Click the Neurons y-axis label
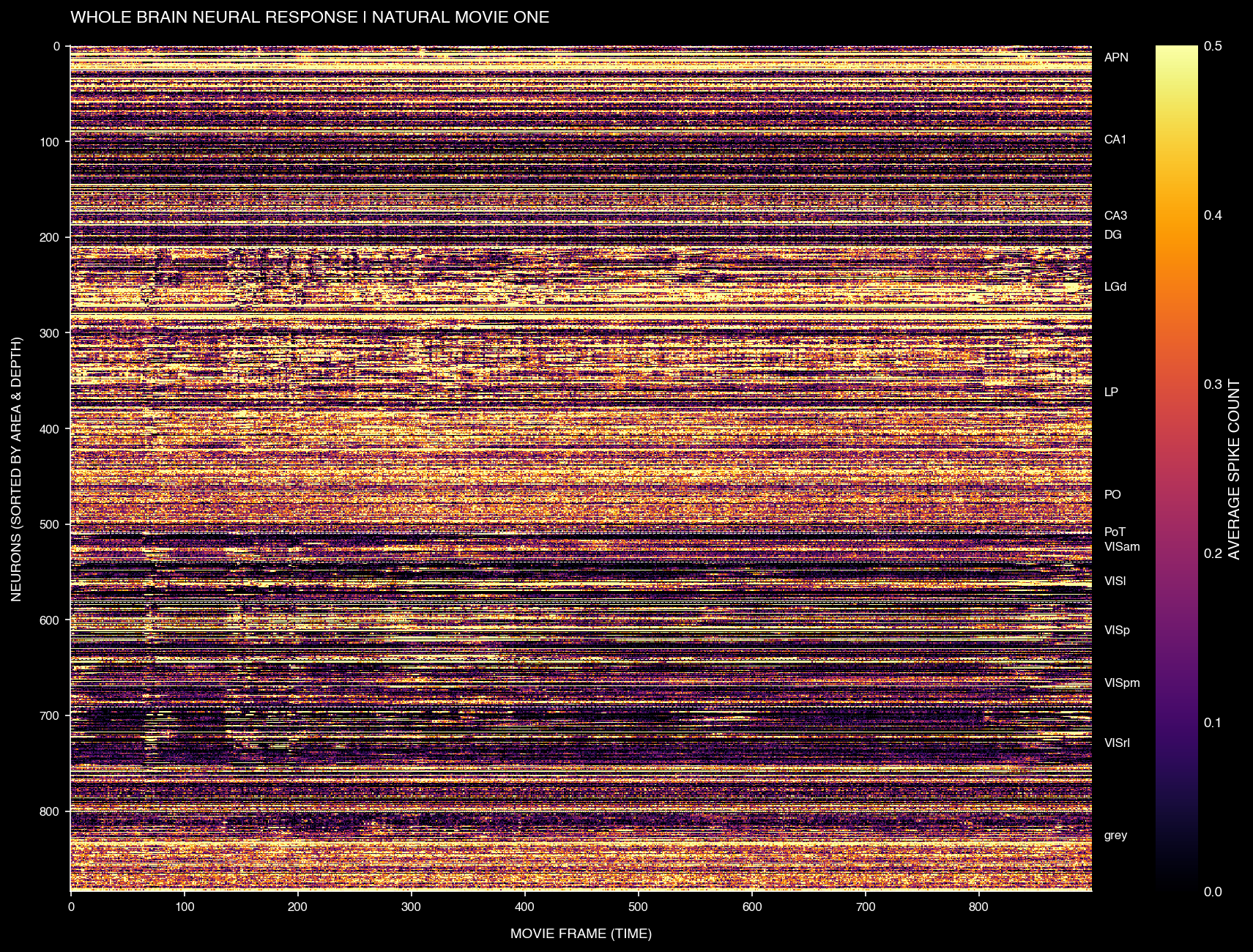1253x952 pixels. (x=17, y=469)
